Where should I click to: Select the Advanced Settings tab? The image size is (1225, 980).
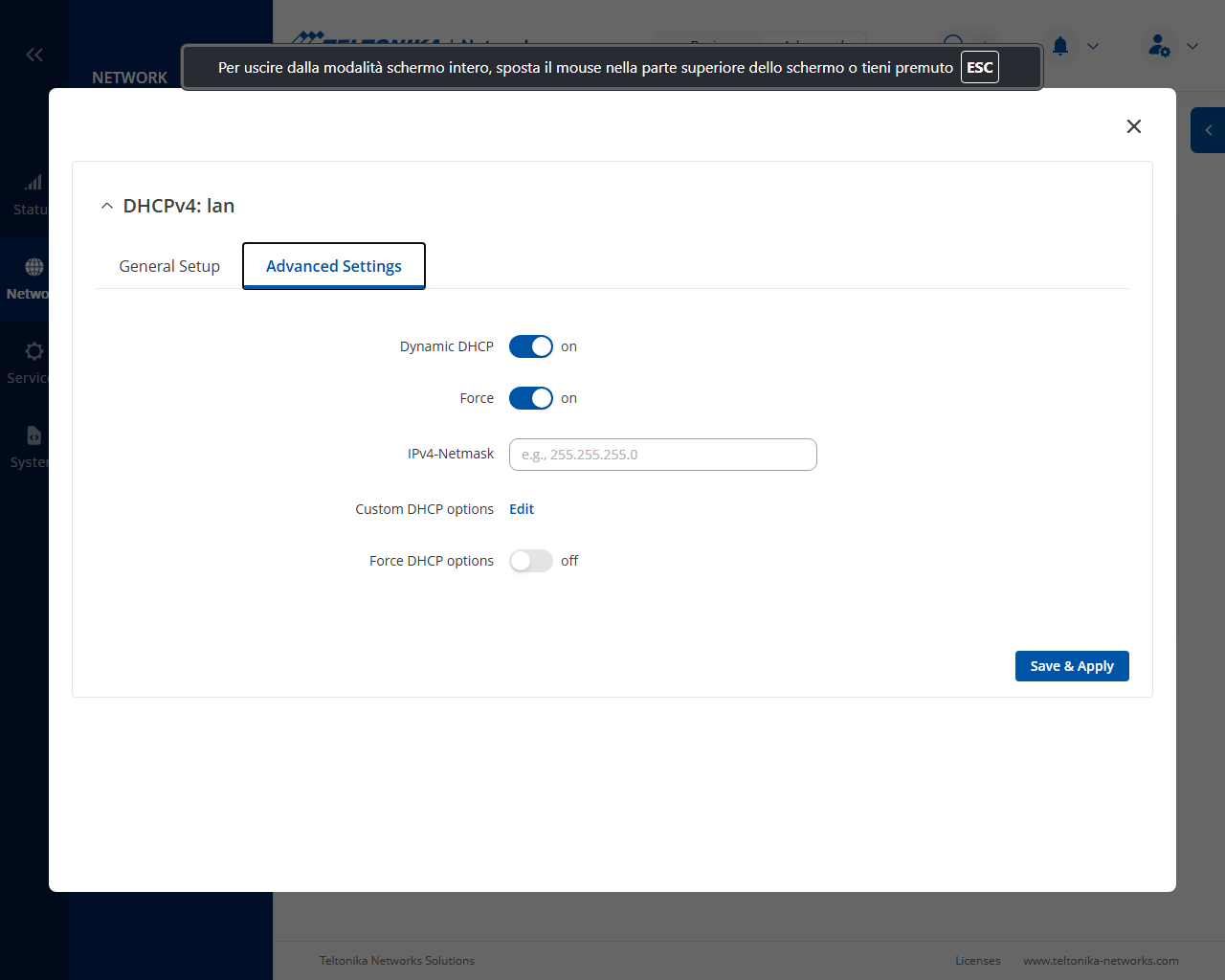(x=334, y=266)
